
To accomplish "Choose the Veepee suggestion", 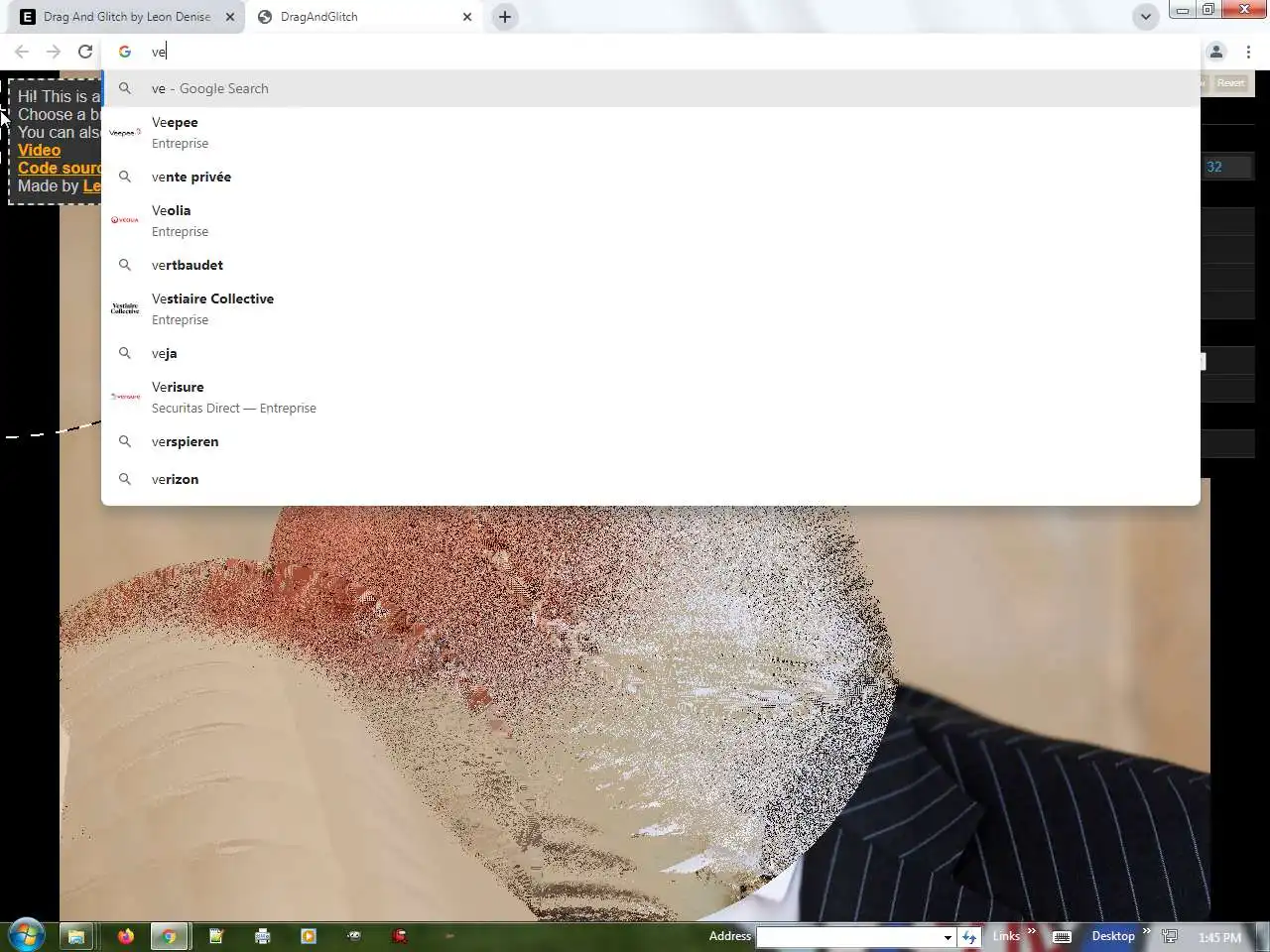I will 650,132.
